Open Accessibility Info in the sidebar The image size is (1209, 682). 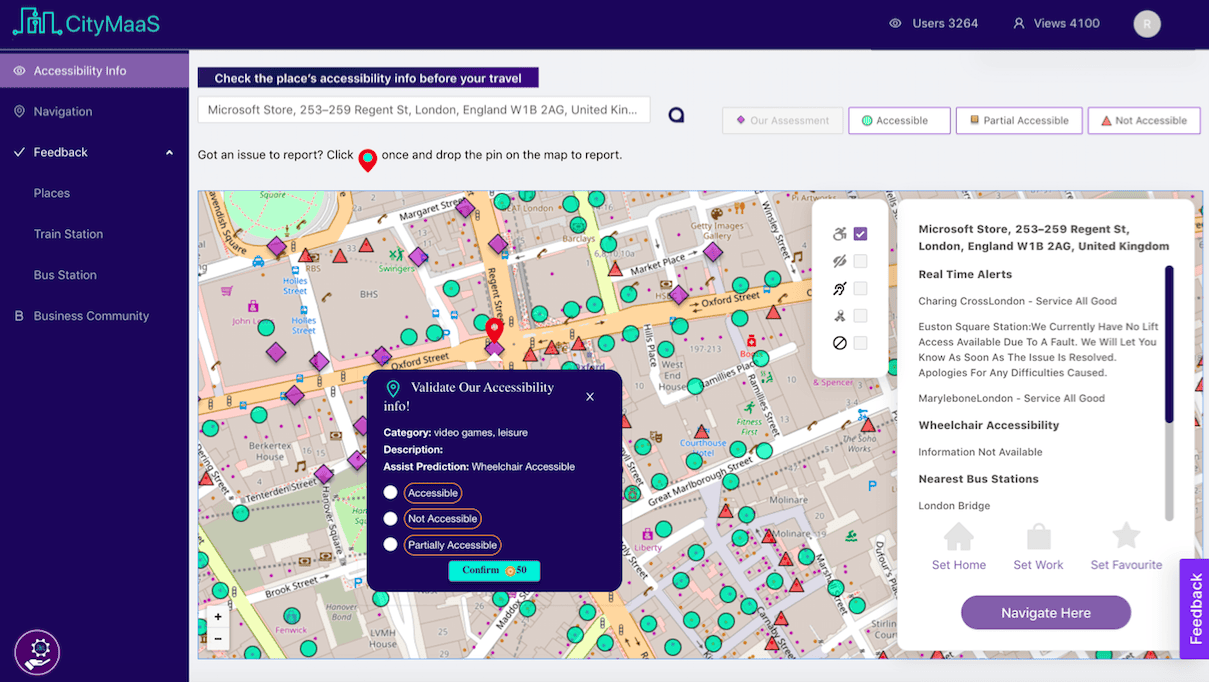94,71
